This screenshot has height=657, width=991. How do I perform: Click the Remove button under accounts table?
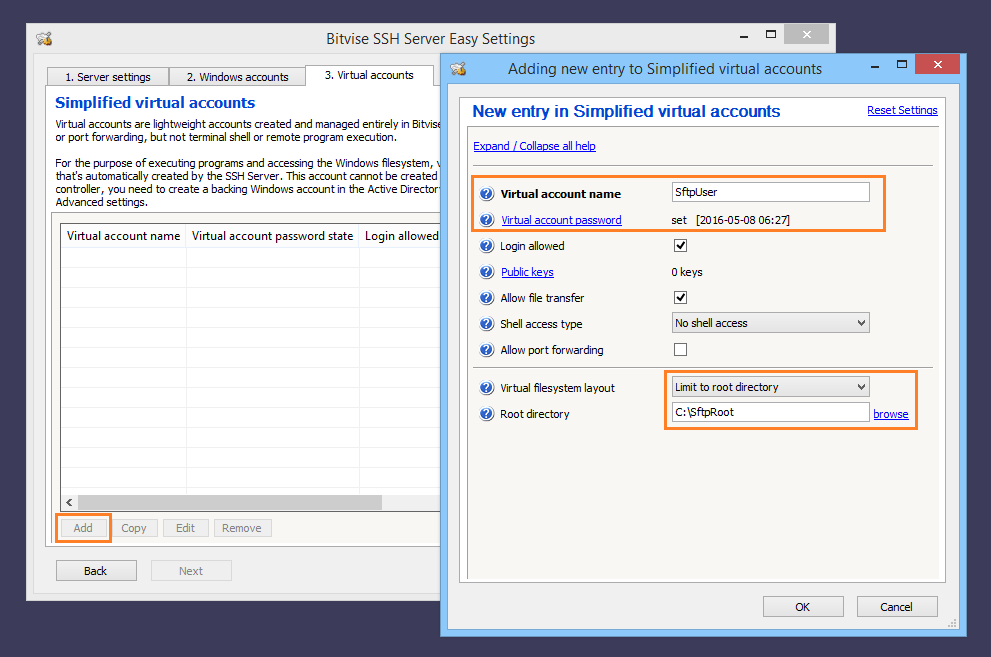[242, 528]
